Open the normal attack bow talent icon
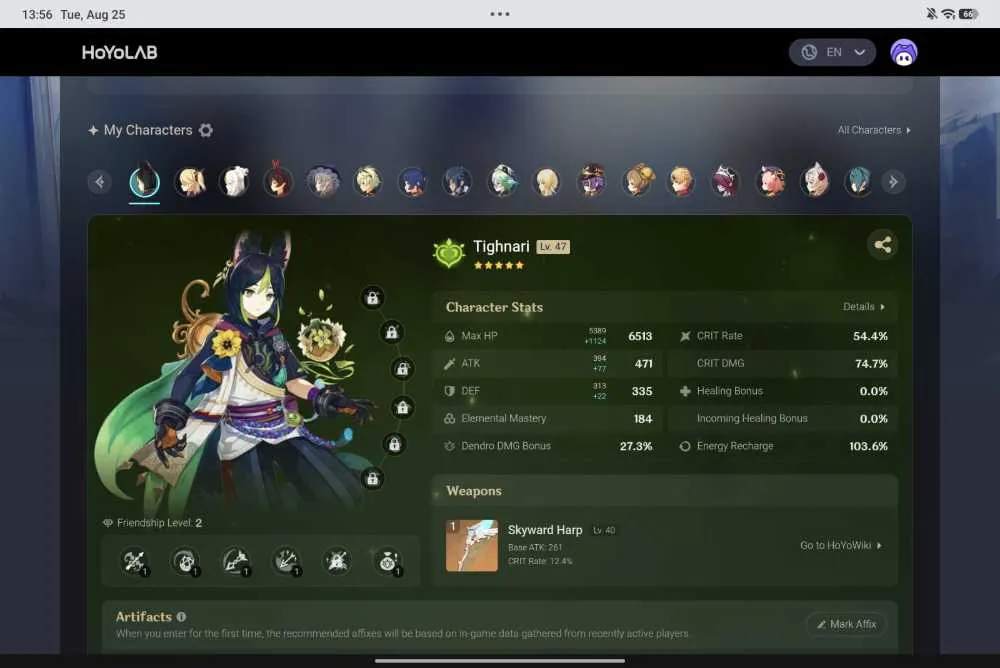Image resolution: width=1000 pixels, height=668 pixels. tap(135, 561)
